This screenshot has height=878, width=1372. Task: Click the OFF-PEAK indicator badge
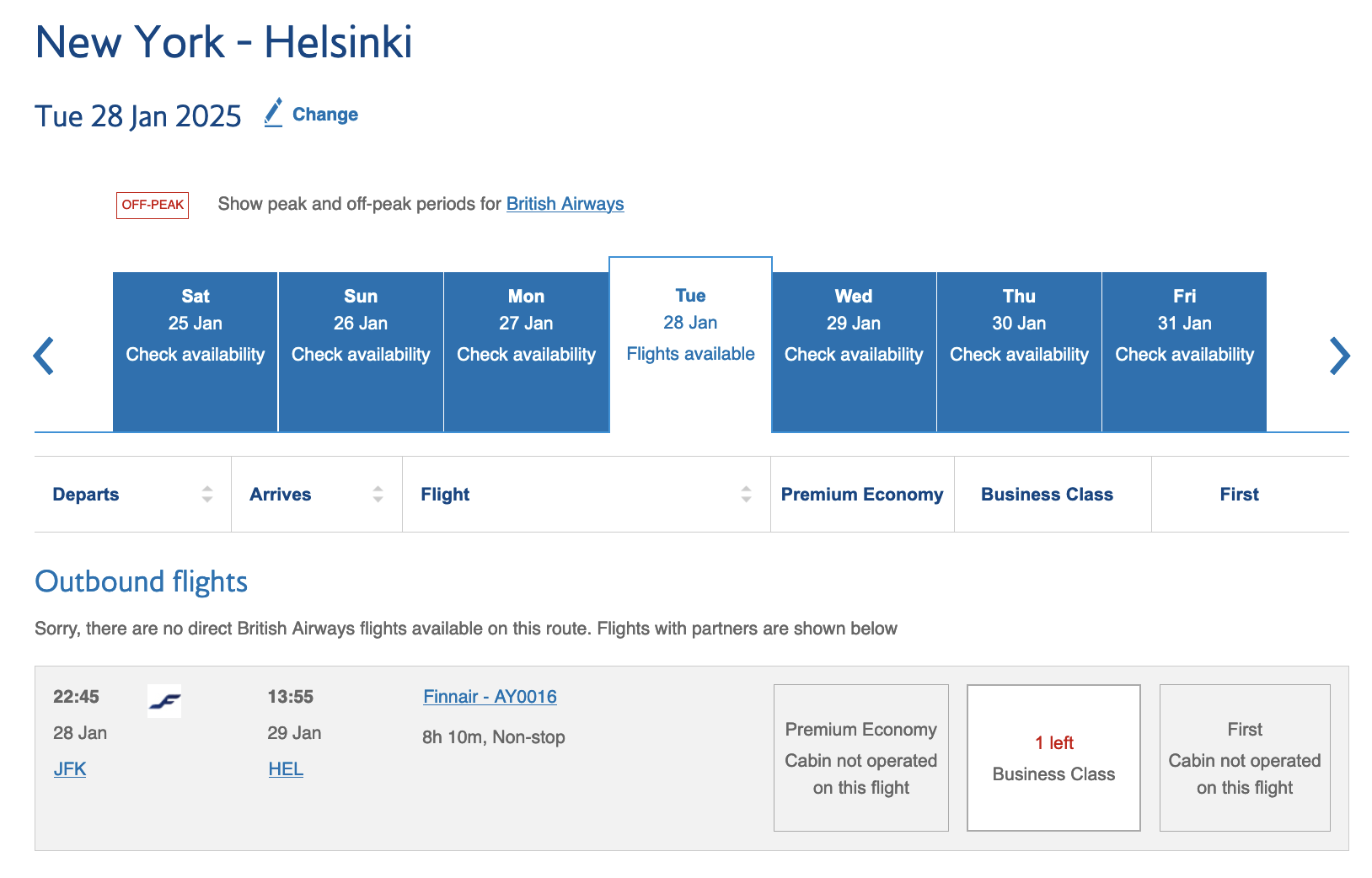[153, 204]
